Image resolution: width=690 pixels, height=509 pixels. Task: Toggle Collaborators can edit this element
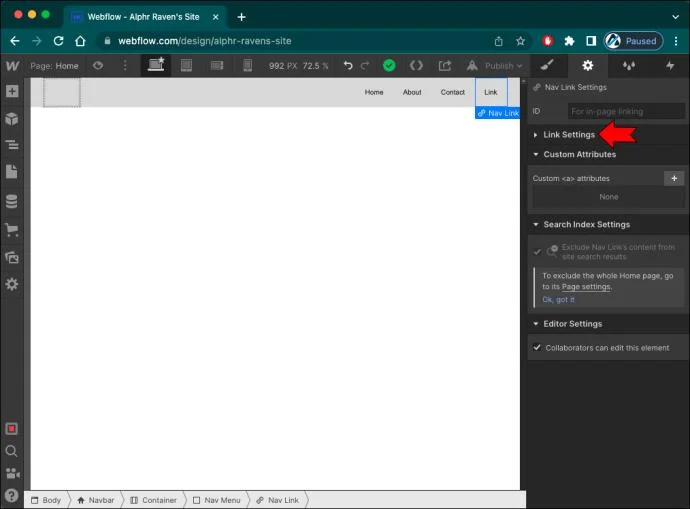[x=537, y=348]
